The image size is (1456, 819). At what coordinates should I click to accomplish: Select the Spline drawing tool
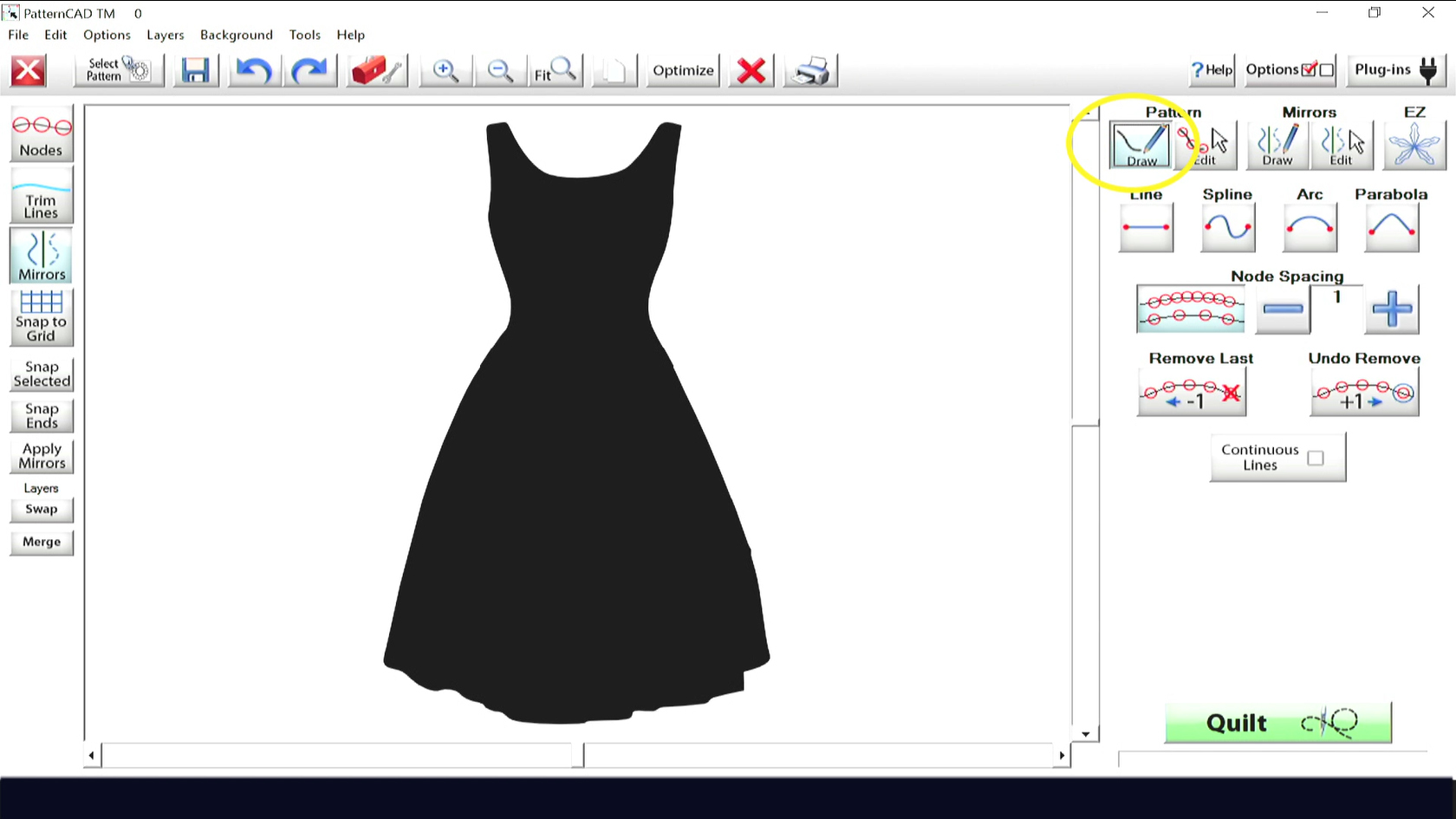1227,228
